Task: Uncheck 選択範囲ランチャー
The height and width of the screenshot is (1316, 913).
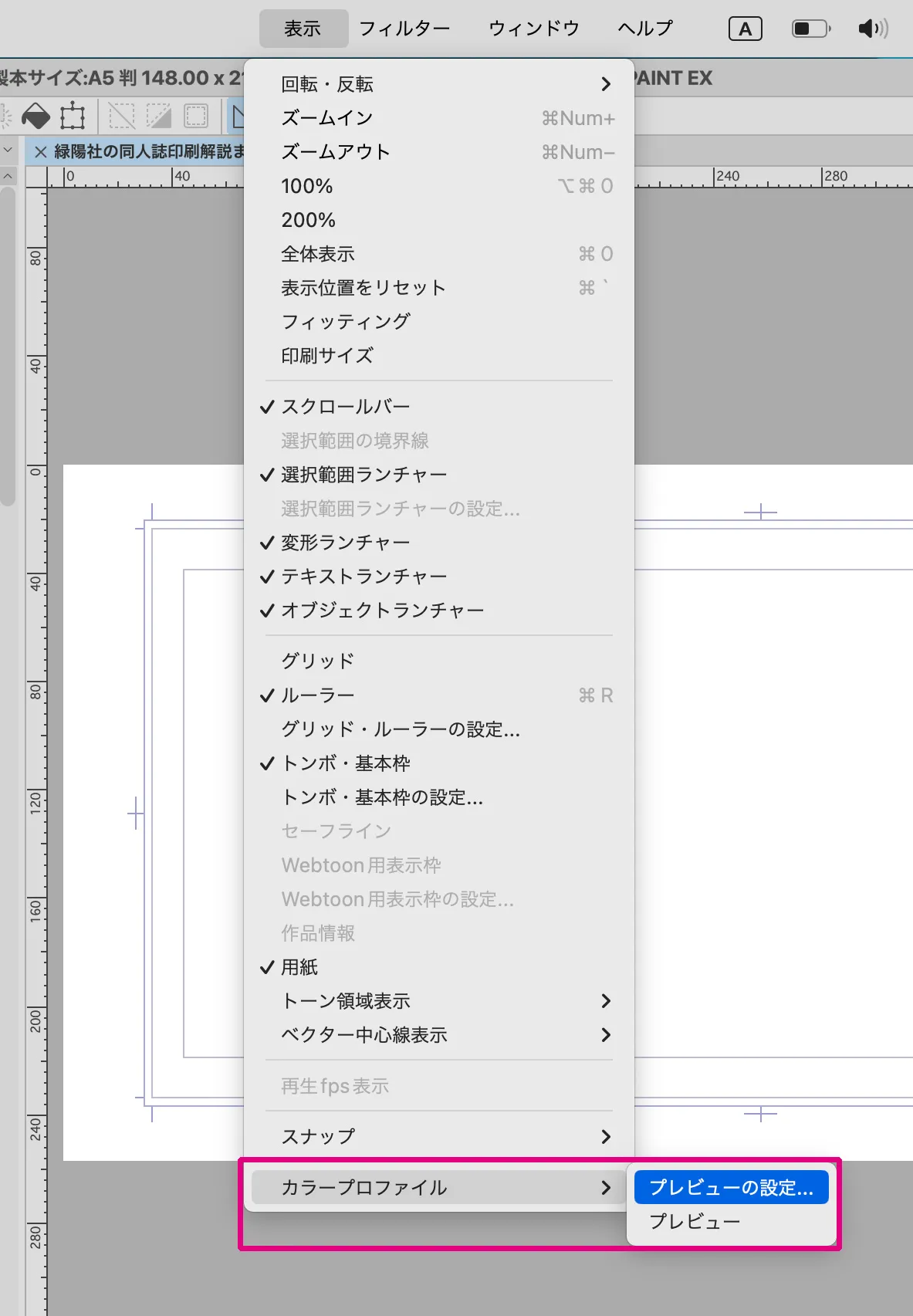Action: click(x=439, y=475)
